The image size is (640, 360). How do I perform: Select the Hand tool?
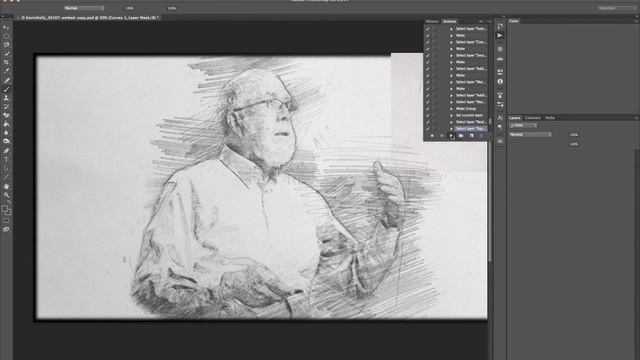(x=6, y=187)
